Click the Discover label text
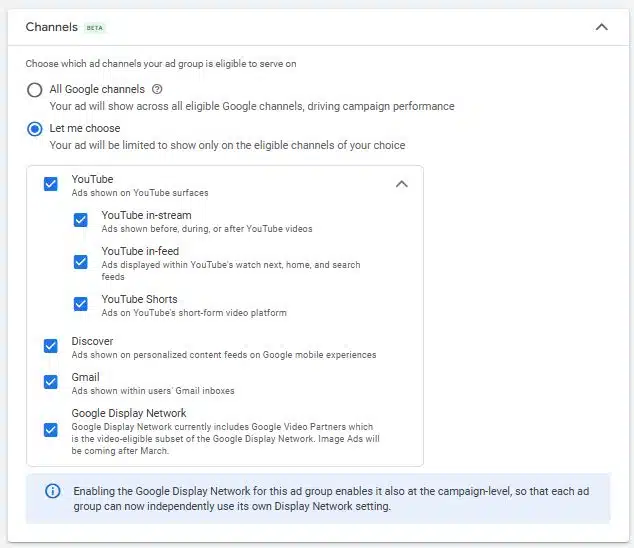This screenshot has width=634, height=548. click(x=92, y=341)
